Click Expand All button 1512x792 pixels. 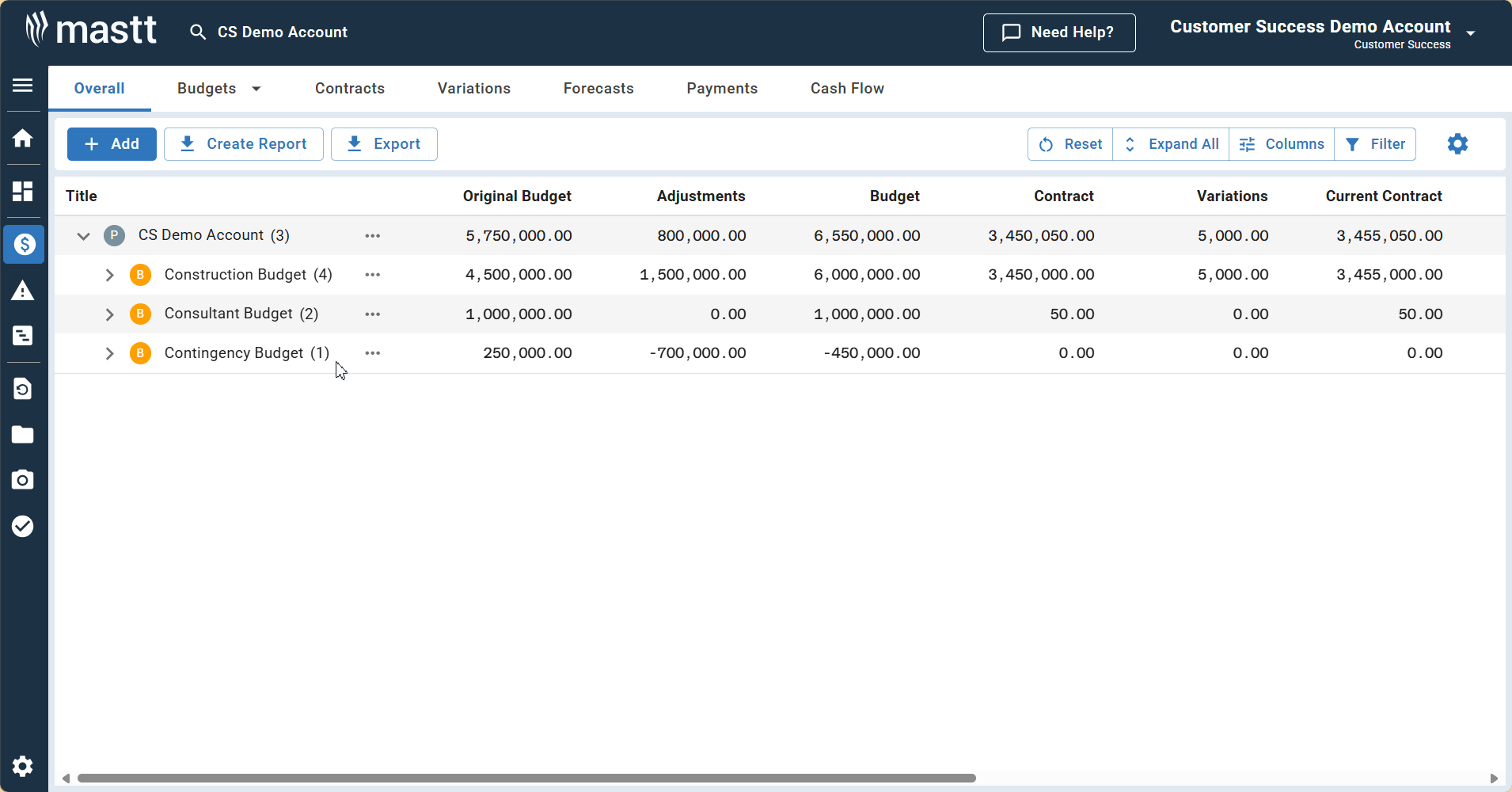(x=1171, y=144)
